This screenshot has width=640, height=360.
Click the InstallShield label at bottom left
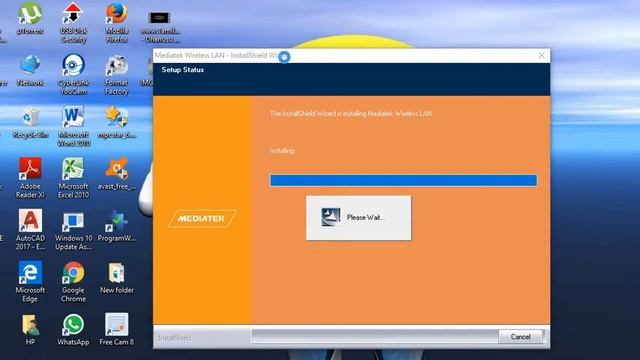tap(174, 338)
